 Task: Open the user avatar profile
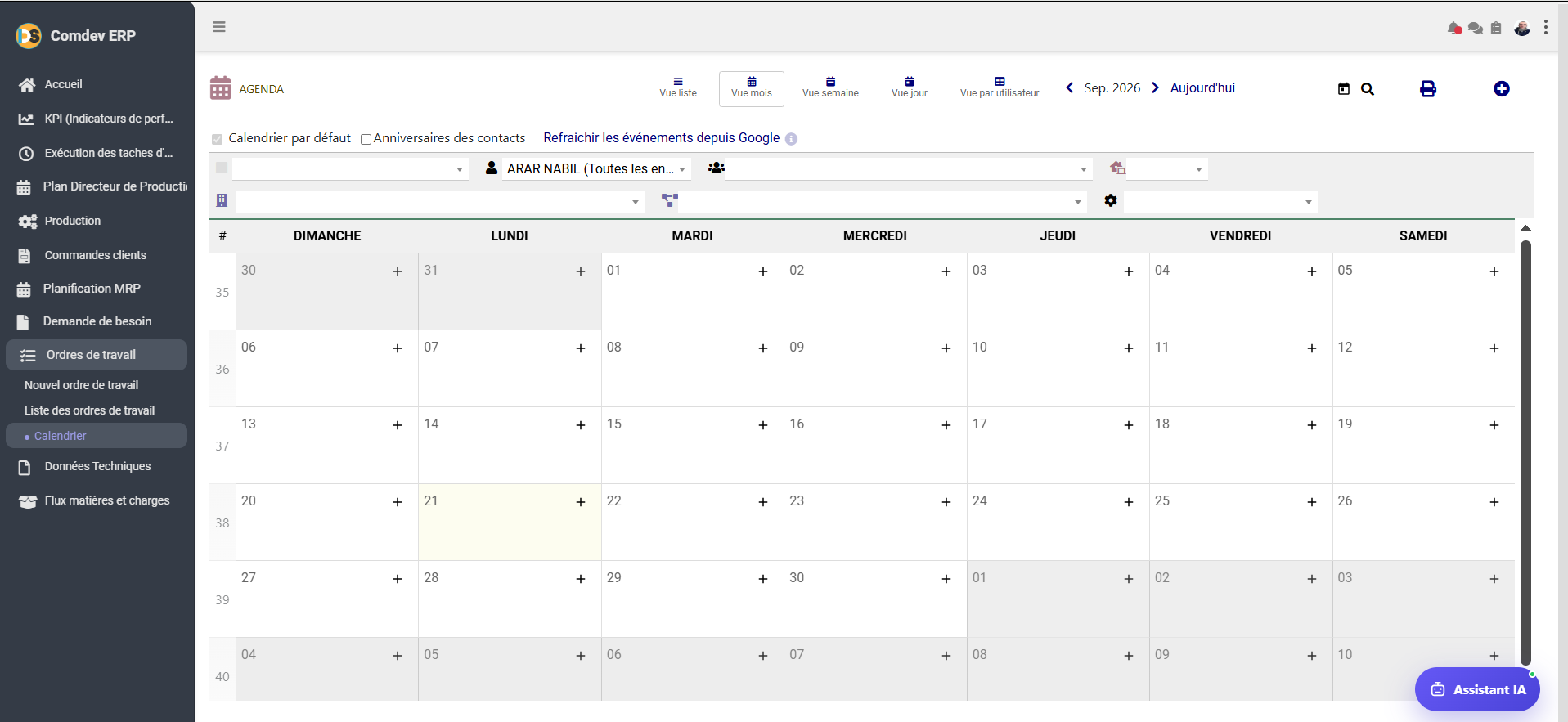(1522, 28)
